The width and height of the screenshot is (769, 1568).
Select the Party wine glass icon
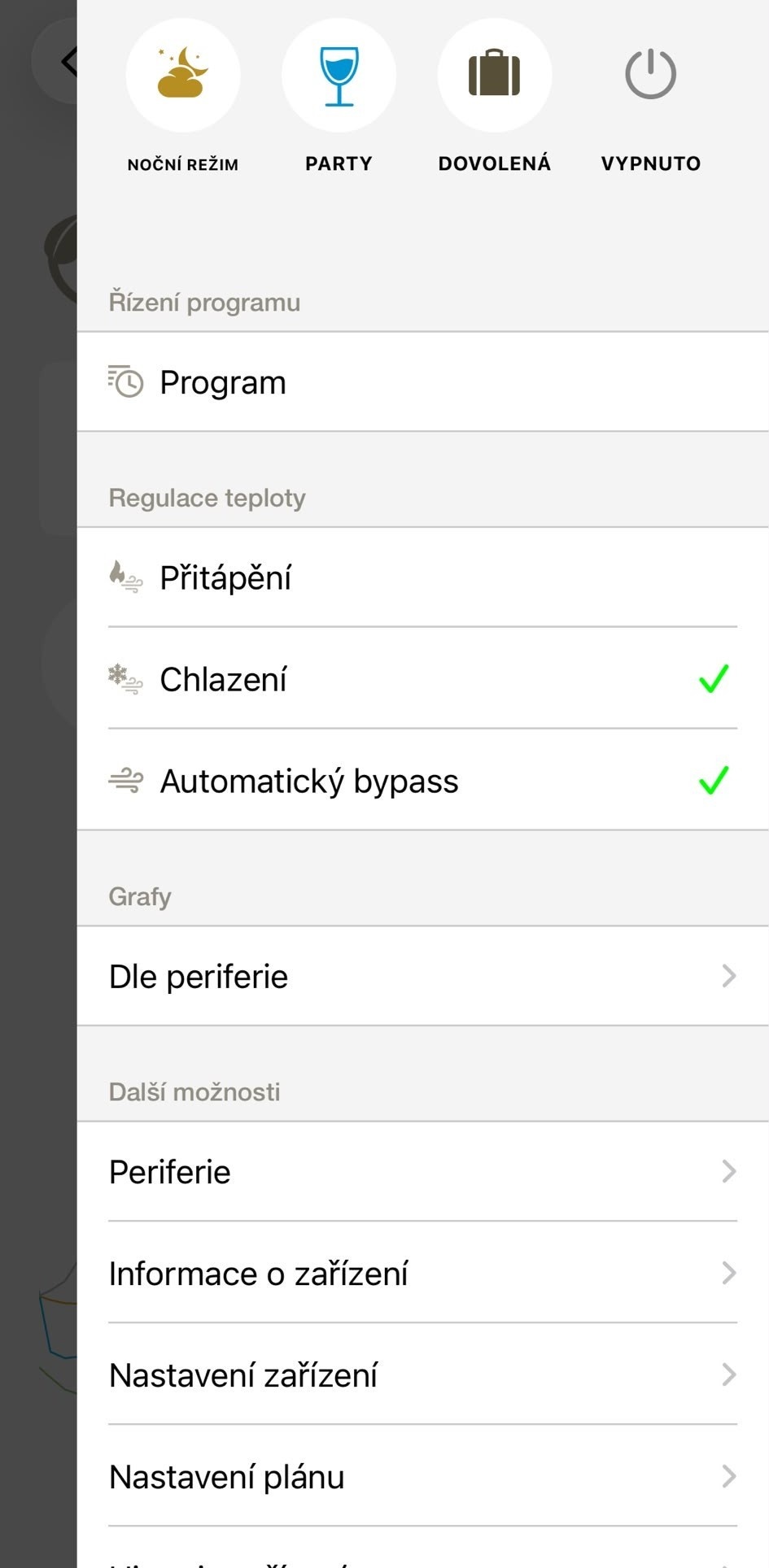coord(339,75)
